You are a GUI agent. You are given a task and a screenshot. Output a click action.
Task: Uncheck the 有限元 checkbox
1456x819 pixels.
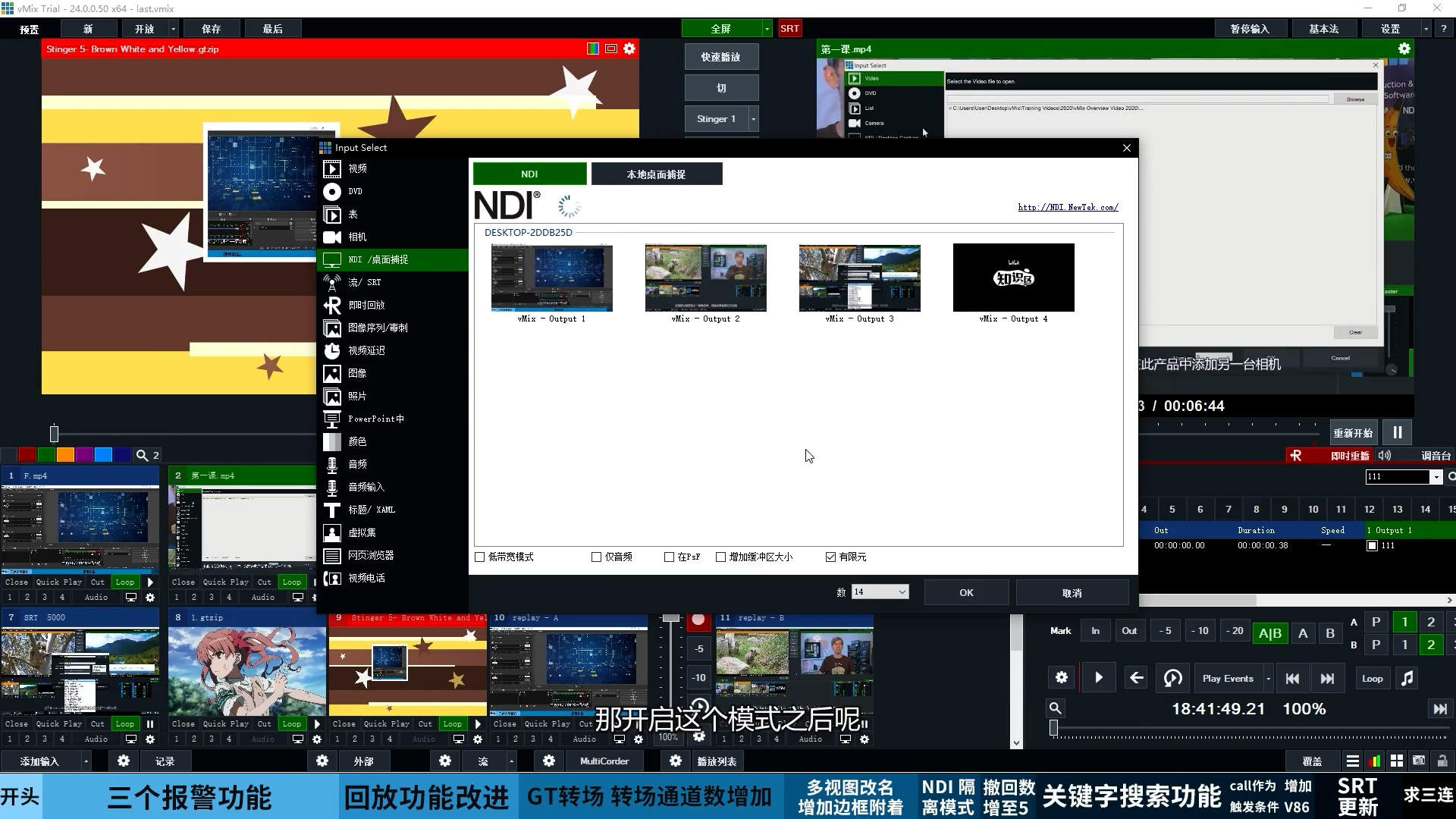click(831, 557)
